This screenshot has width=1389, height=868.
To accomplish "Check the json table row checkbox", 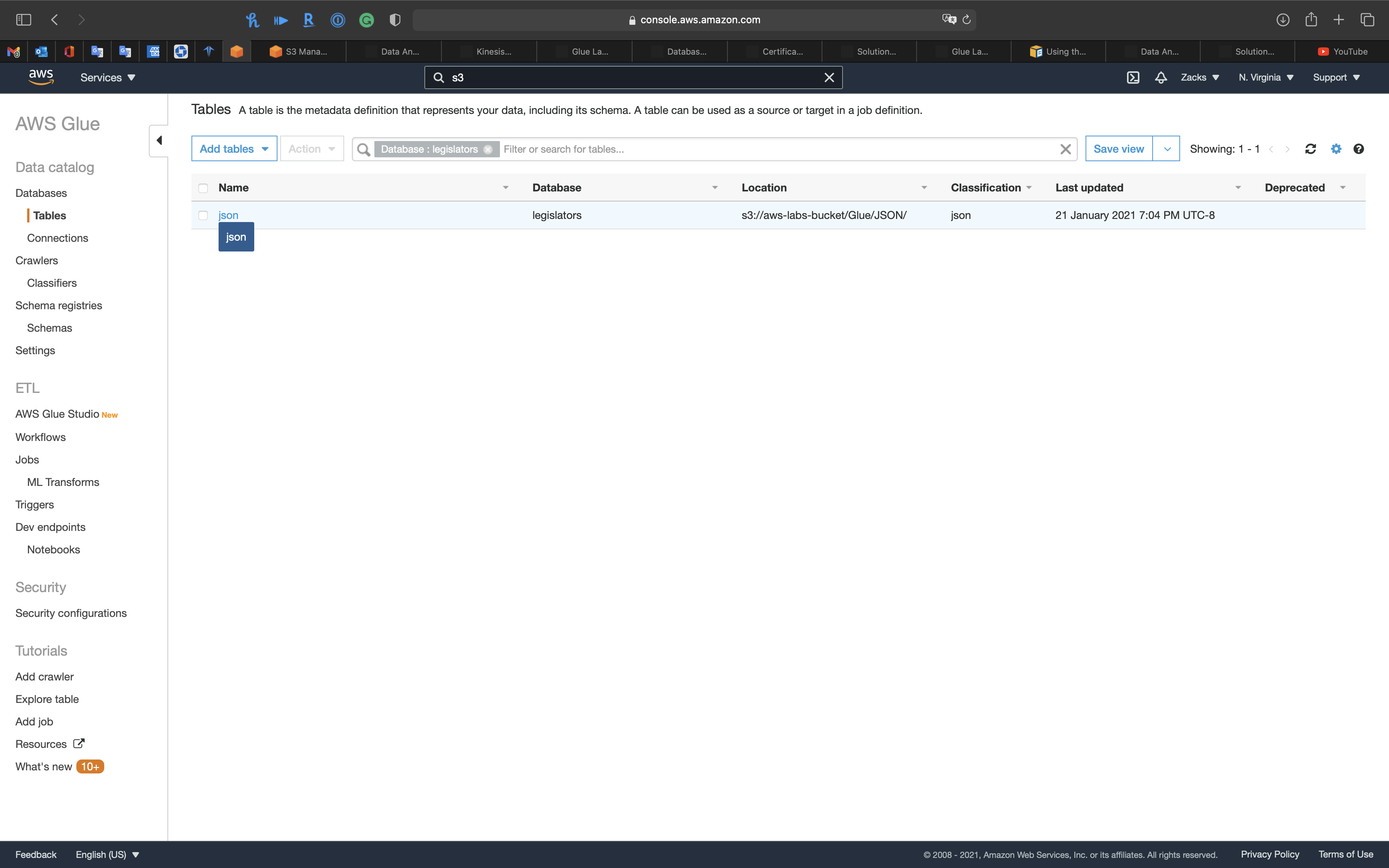I will (x=203, y=215).
